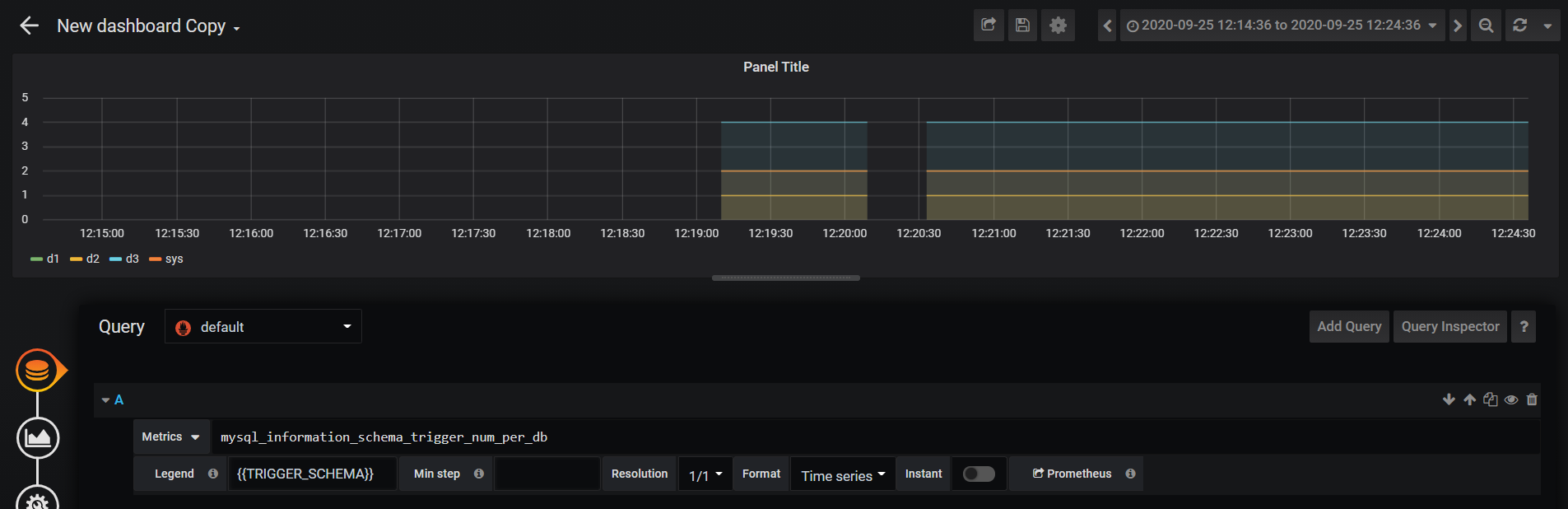This screenshot has height=509, width=1568.
Task: Open dashboard settings gear icon
Action: coord(1058,26)
